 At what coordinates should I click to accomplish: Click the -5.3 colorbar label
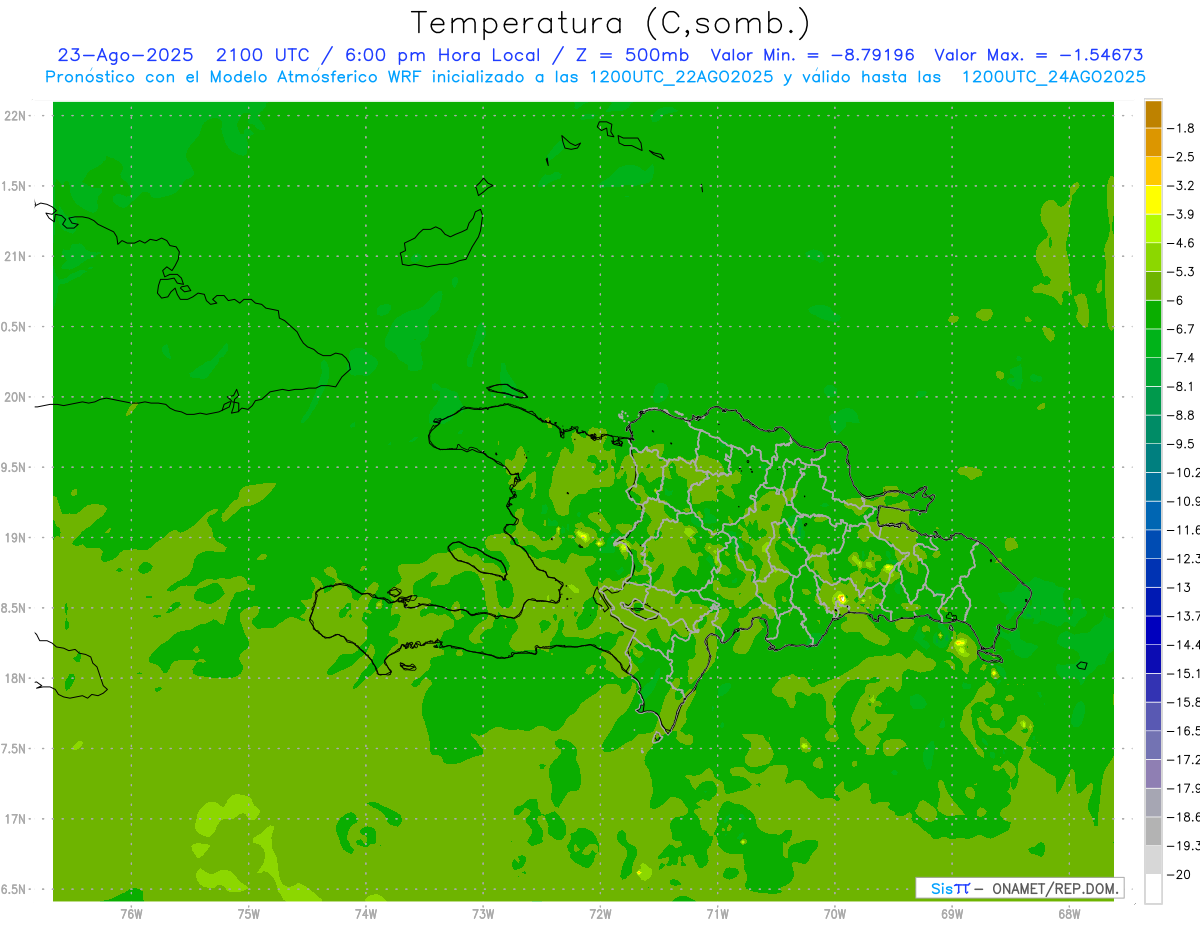[1181, 271]
